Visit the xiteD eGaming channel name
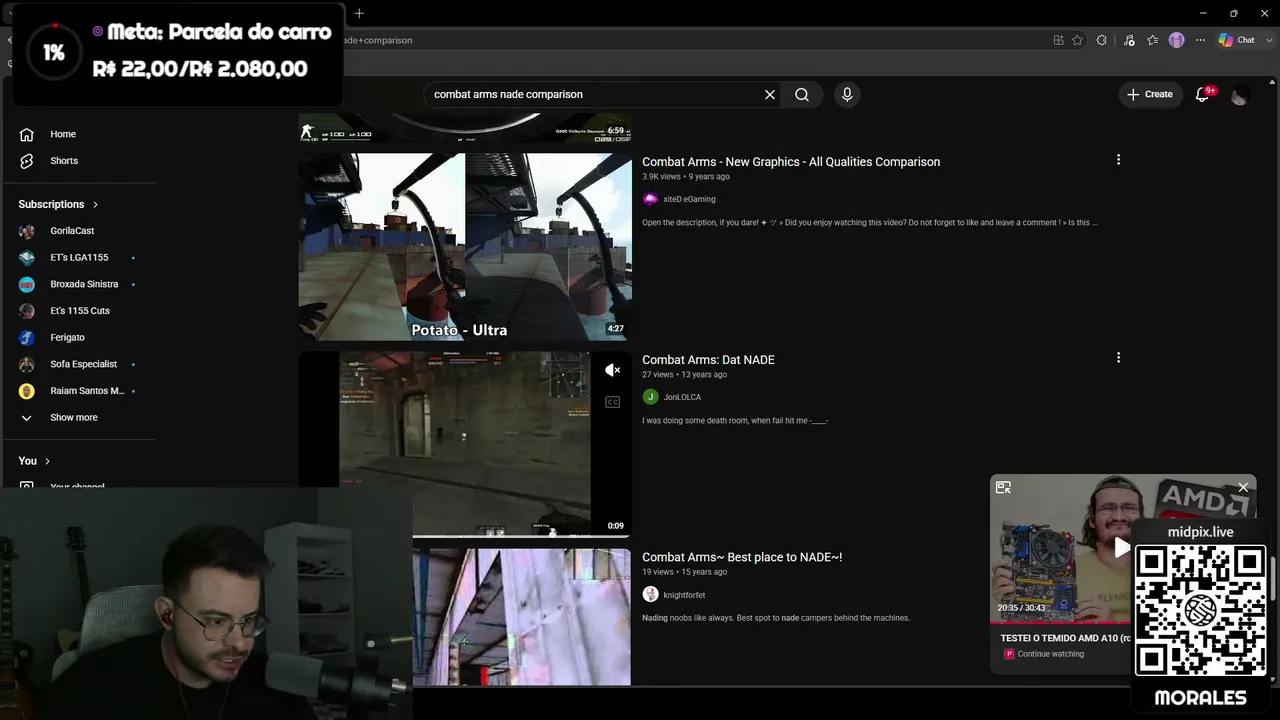Image resolution: width=1280 pixels, height=720 pixels. coord(689,199)
